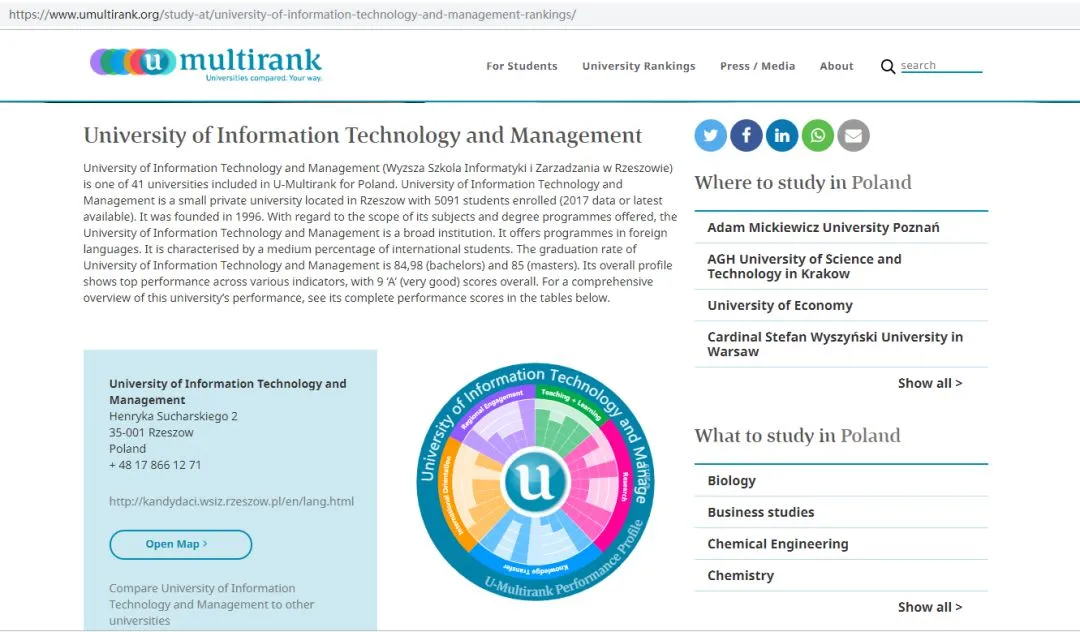Share page via Facebook icon
Viewport: 1080px width, 632px height.
(746, 136)
